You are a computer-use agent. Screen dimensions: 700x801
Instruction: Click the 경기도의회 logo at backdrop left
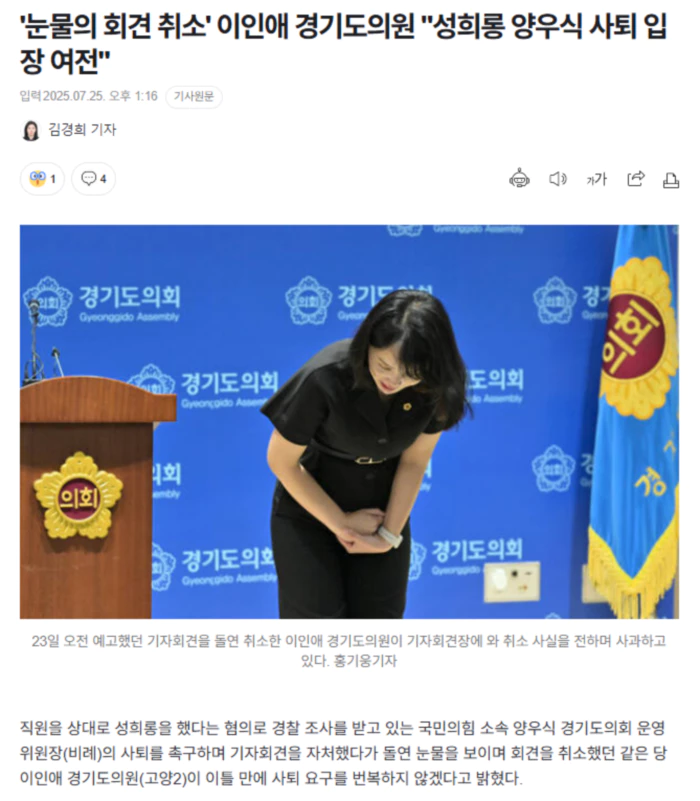(102, 302)
